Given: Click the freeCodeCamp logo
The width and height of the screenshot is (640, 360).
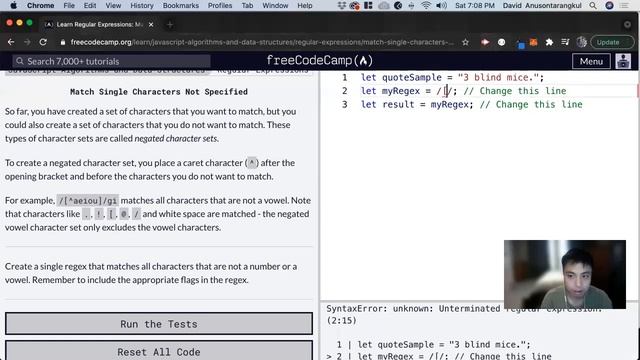Looking at the screenshot, I should pyautogui.click(x=320, y=61).
